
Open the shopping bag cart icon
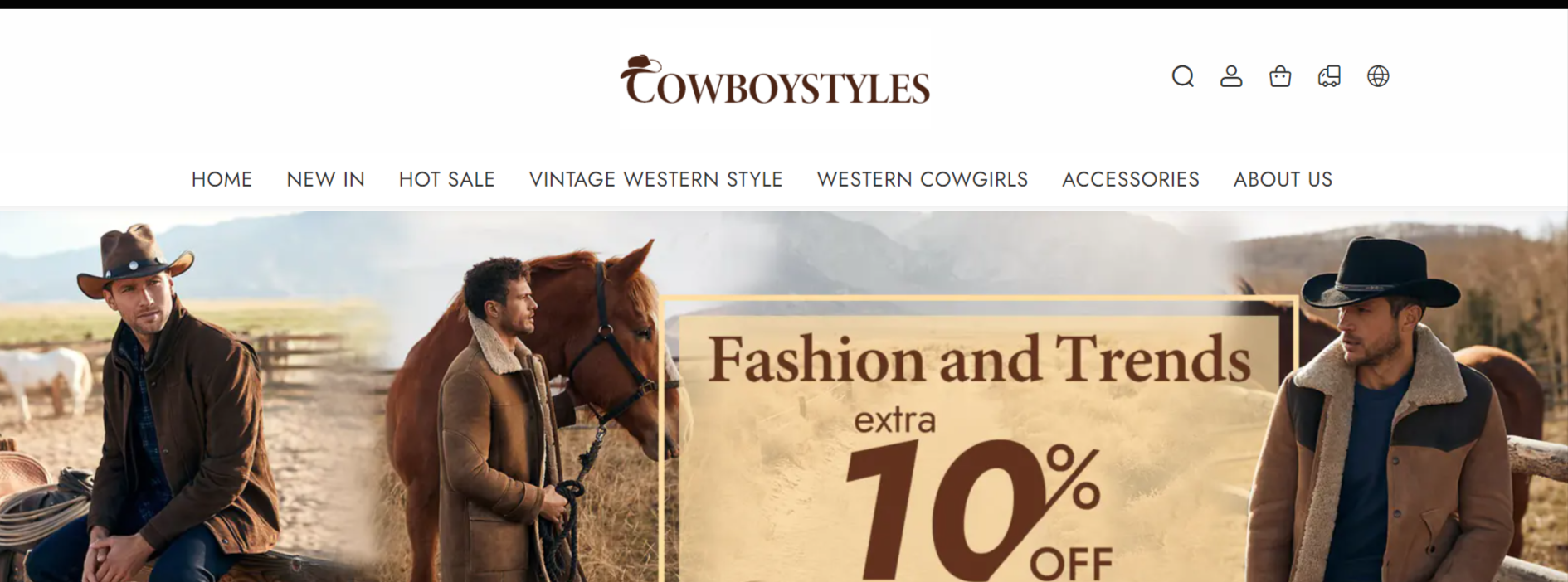(1280, 76)
